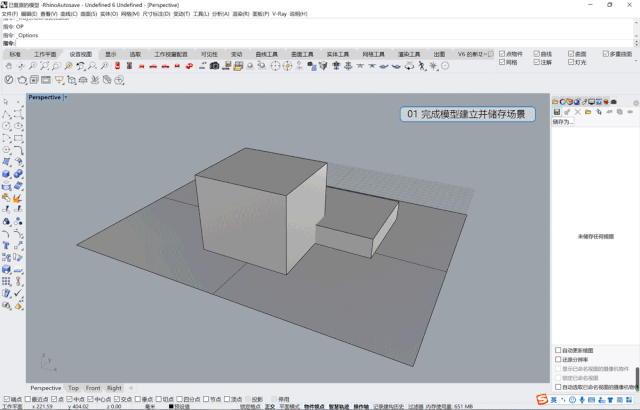
Task: Enable the 自动更新缩图 checkbox
Action: [558, 350]
